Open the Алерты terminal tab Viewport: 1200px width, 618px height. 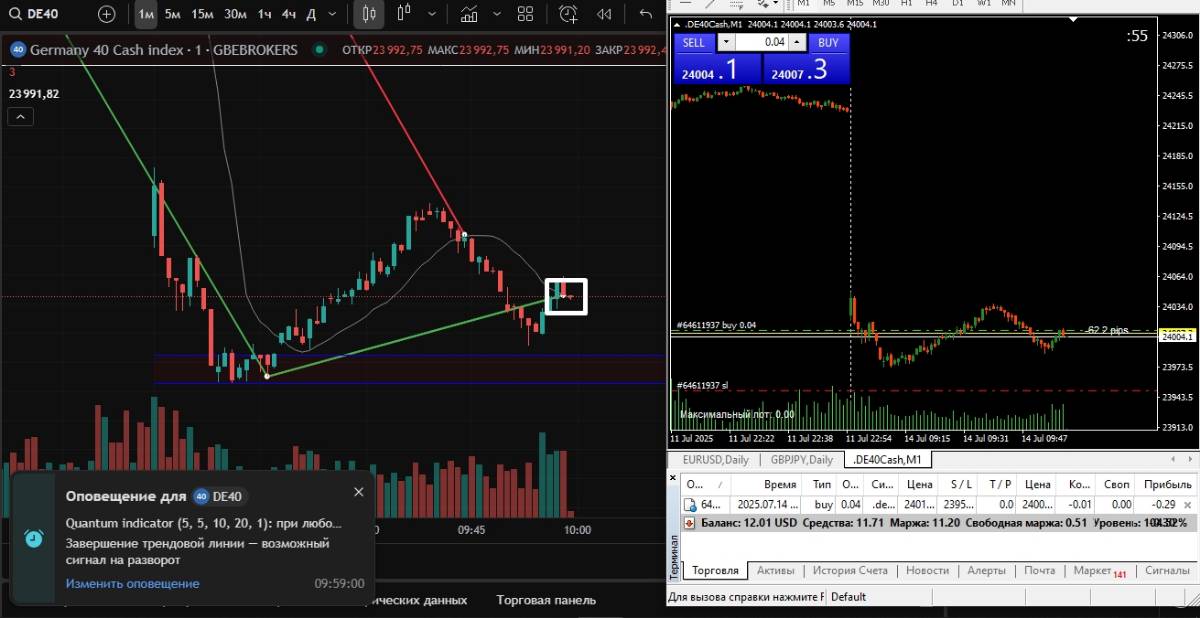[986, 571]
